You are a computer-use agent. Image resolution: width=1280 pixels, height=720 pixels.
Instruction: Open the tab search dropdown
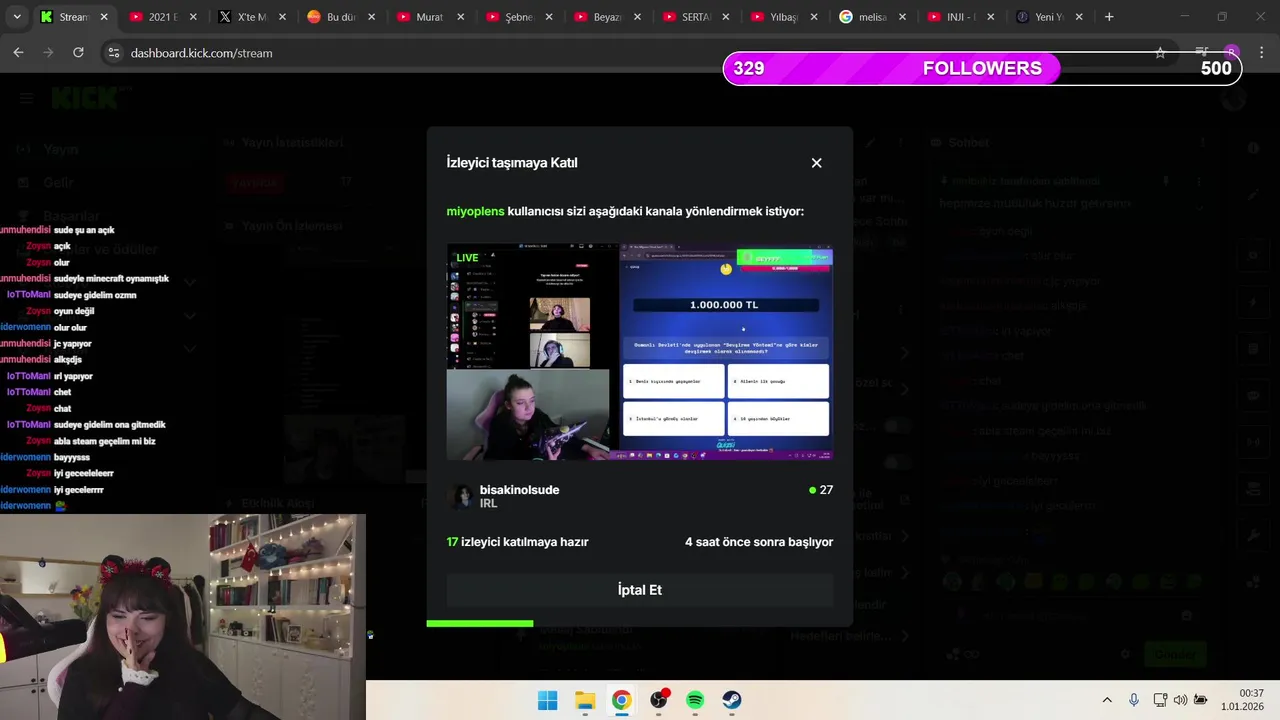(x=16, y=17)
